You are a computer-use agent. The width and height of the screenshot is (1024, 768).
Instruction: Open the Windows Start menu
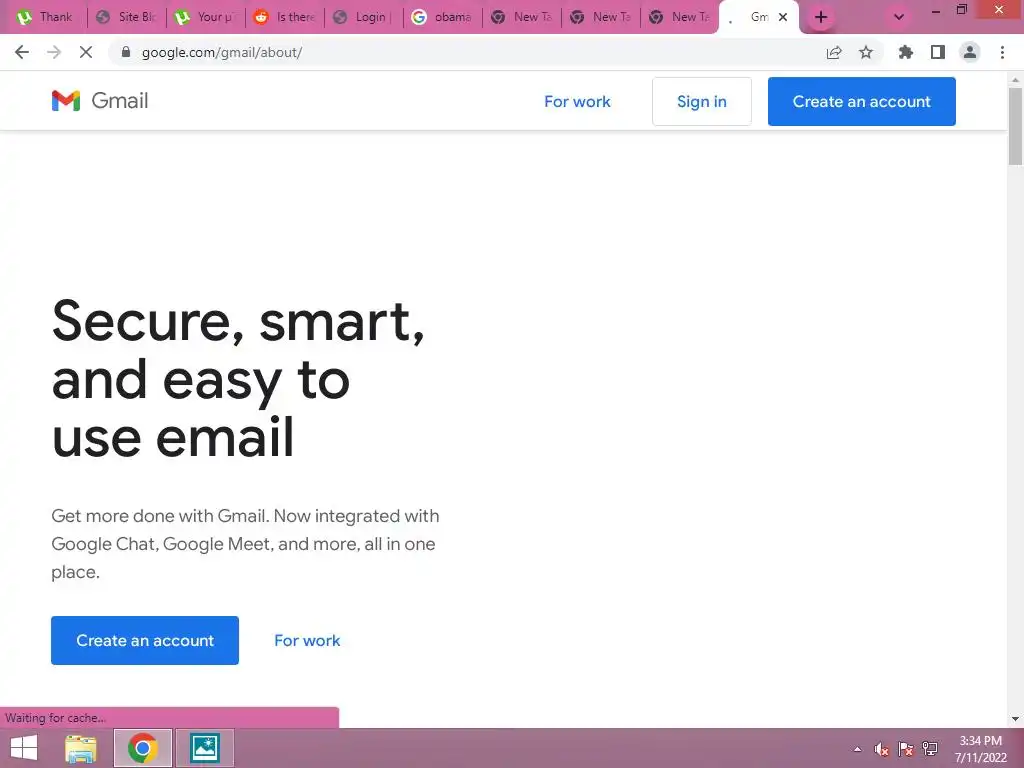24,748
